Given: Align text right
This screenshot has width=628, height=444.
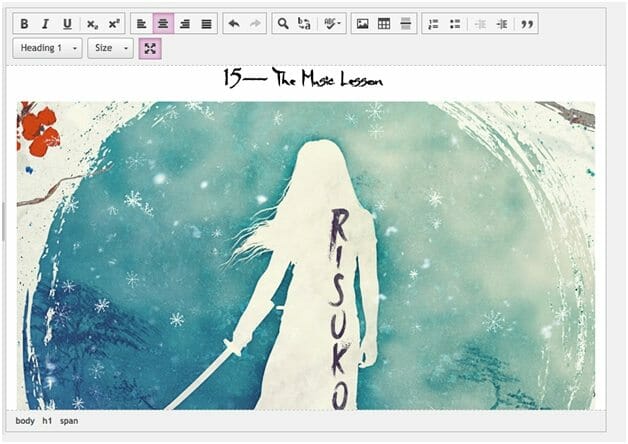Looking at the screenshot, I should (185, 24).
